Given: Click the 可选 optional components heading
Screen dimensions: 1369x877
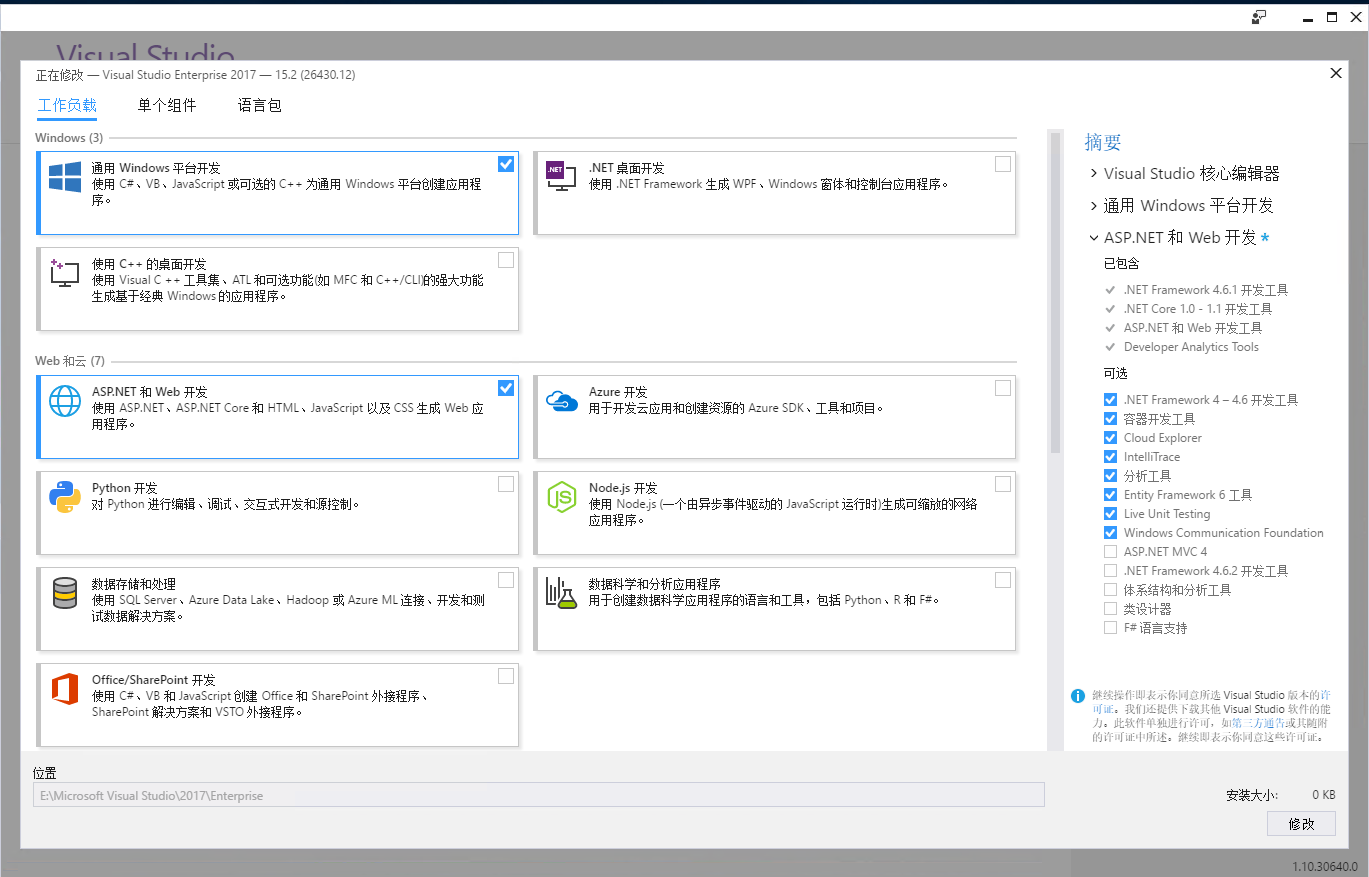Looking at the screenshot, I should tap(1116, 373).
